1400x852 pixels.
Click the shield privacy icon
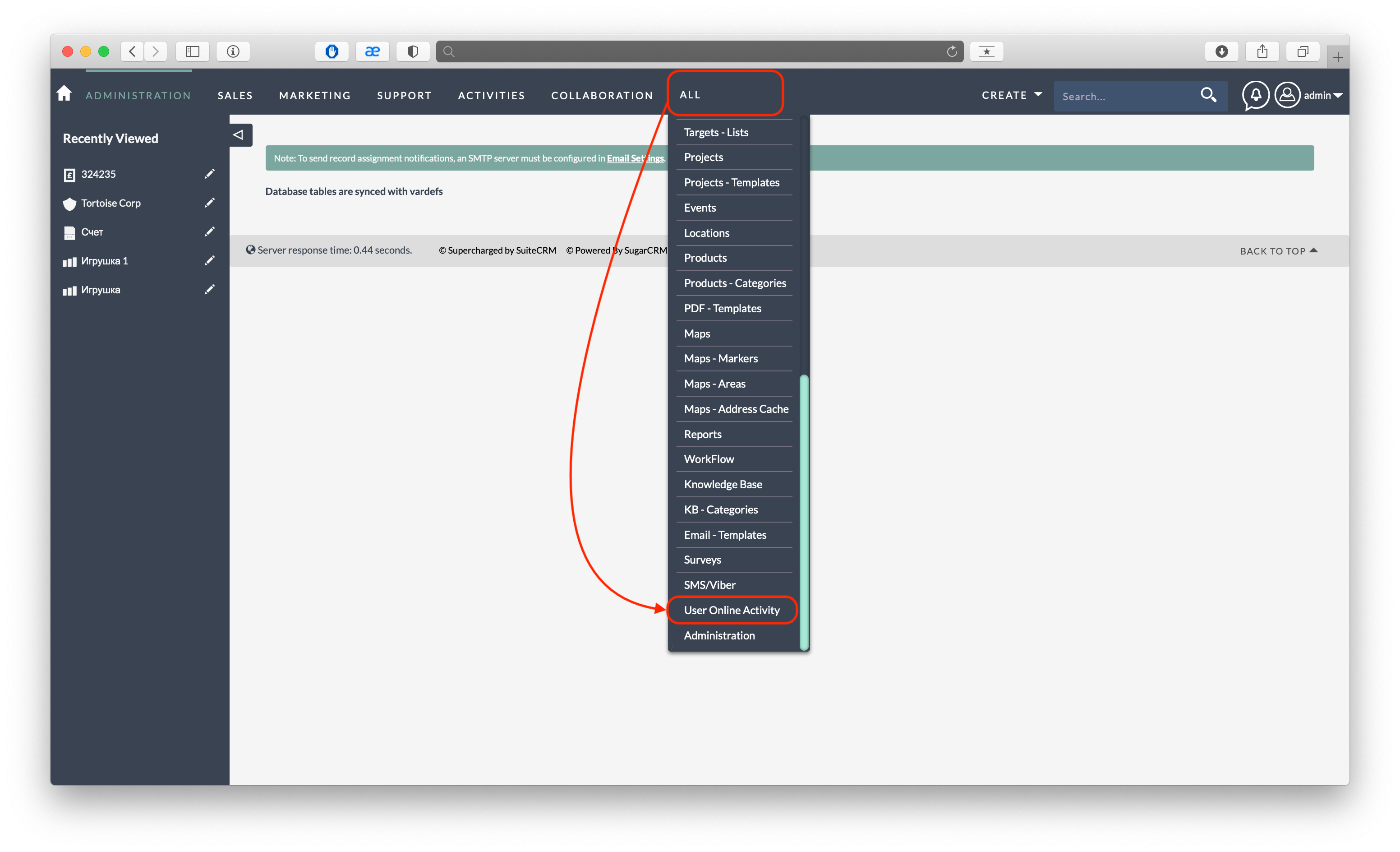413,51
